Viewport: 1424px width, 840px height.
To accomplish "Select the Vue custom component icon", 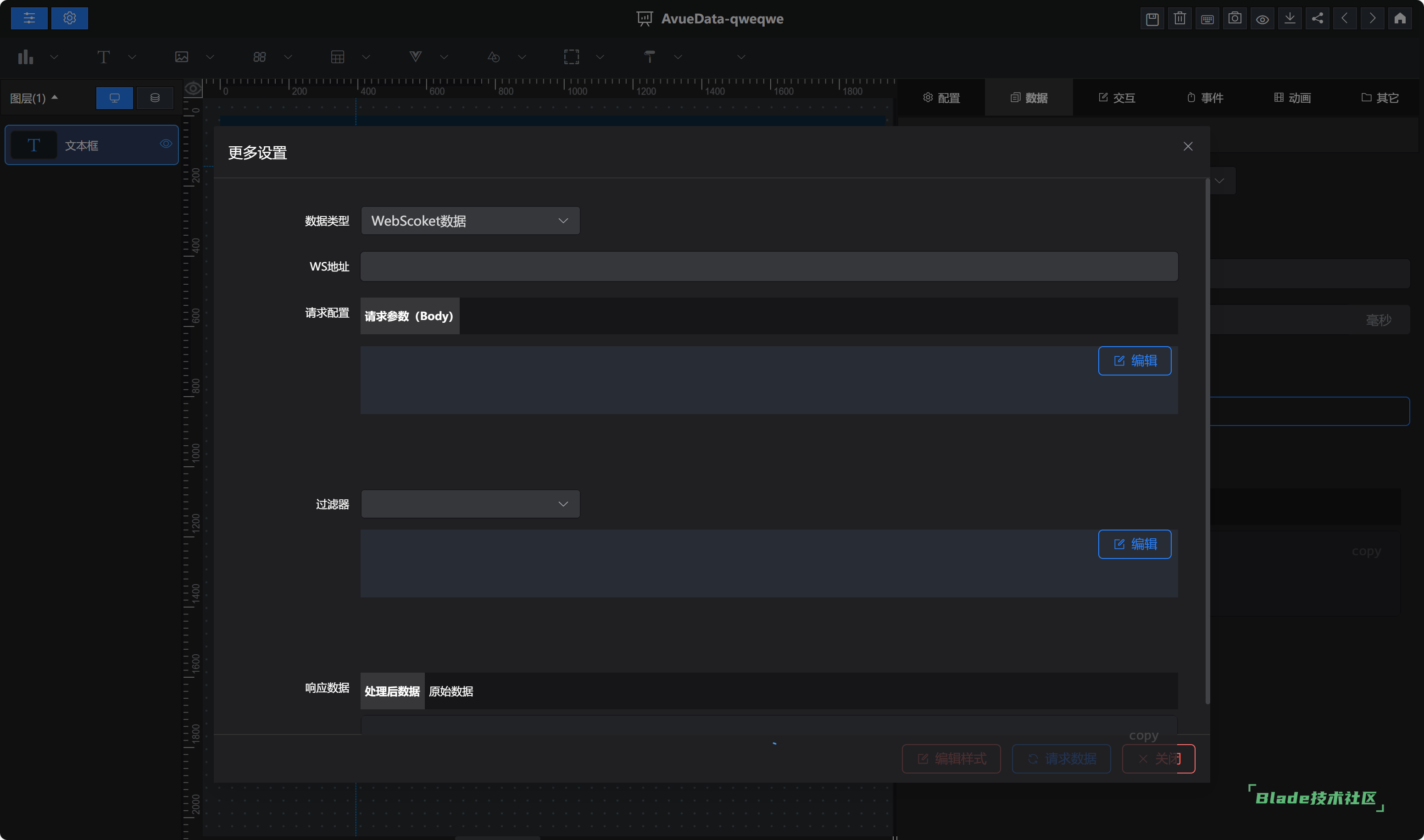I will point(416,56).
